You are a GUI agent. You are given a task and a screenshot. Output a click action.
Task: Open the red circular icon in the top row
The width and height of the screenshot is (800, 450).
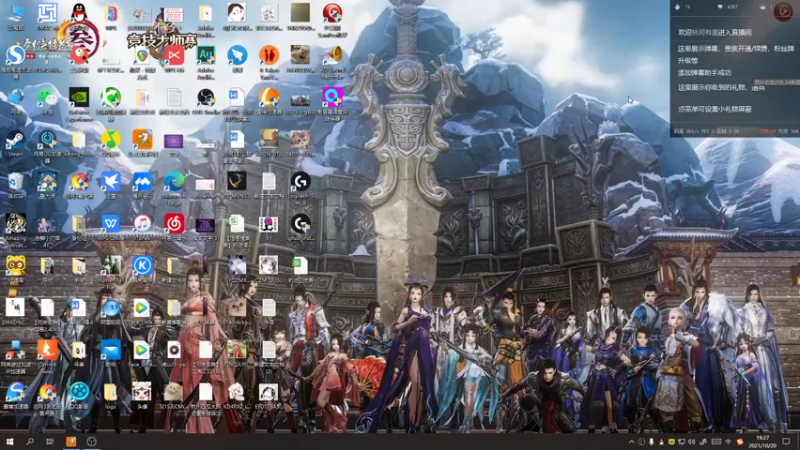coord(333,14)
